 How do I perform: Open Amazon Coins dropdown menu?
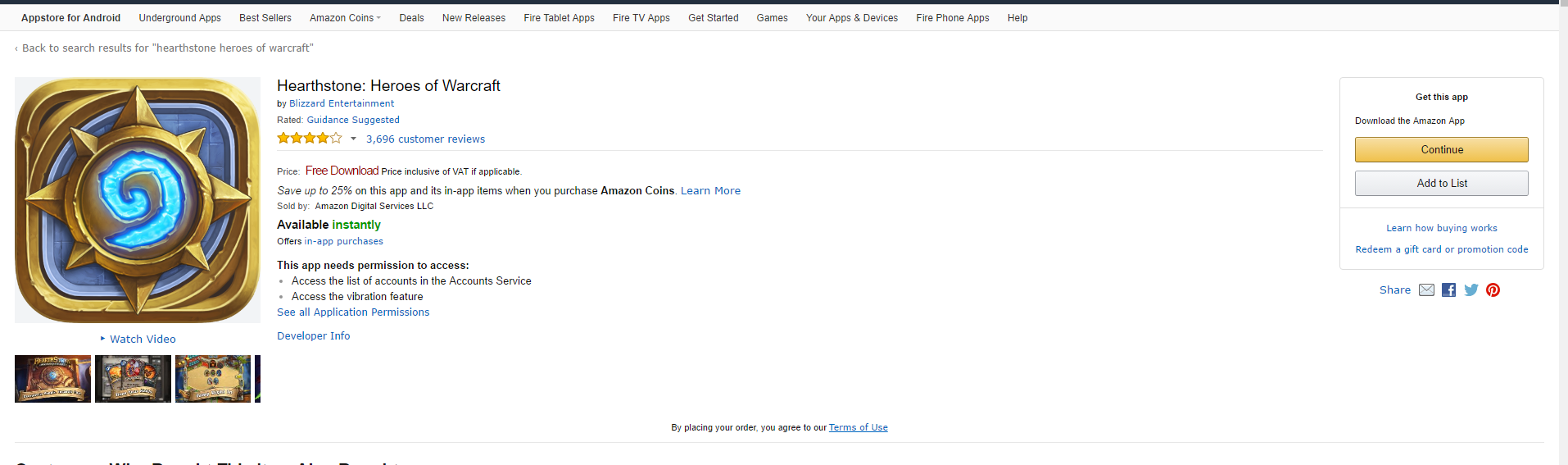coord(345,17)
